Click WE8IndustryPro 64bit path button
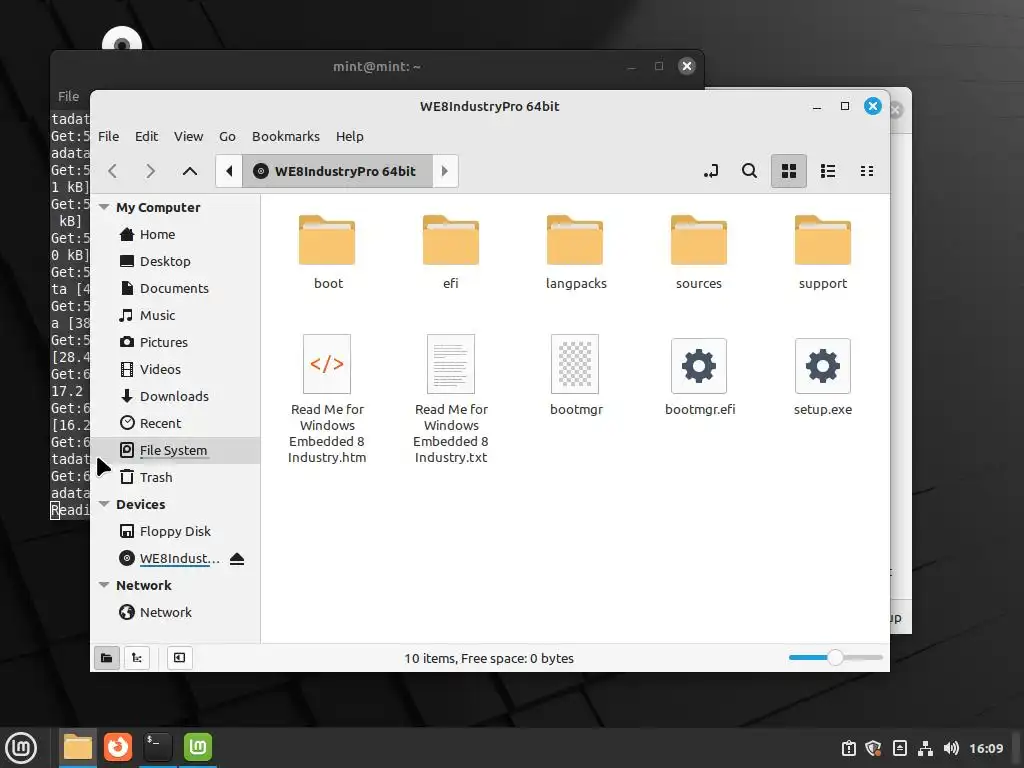The height and width of the screenshot is (768, 1024). [x=337, y=171]
